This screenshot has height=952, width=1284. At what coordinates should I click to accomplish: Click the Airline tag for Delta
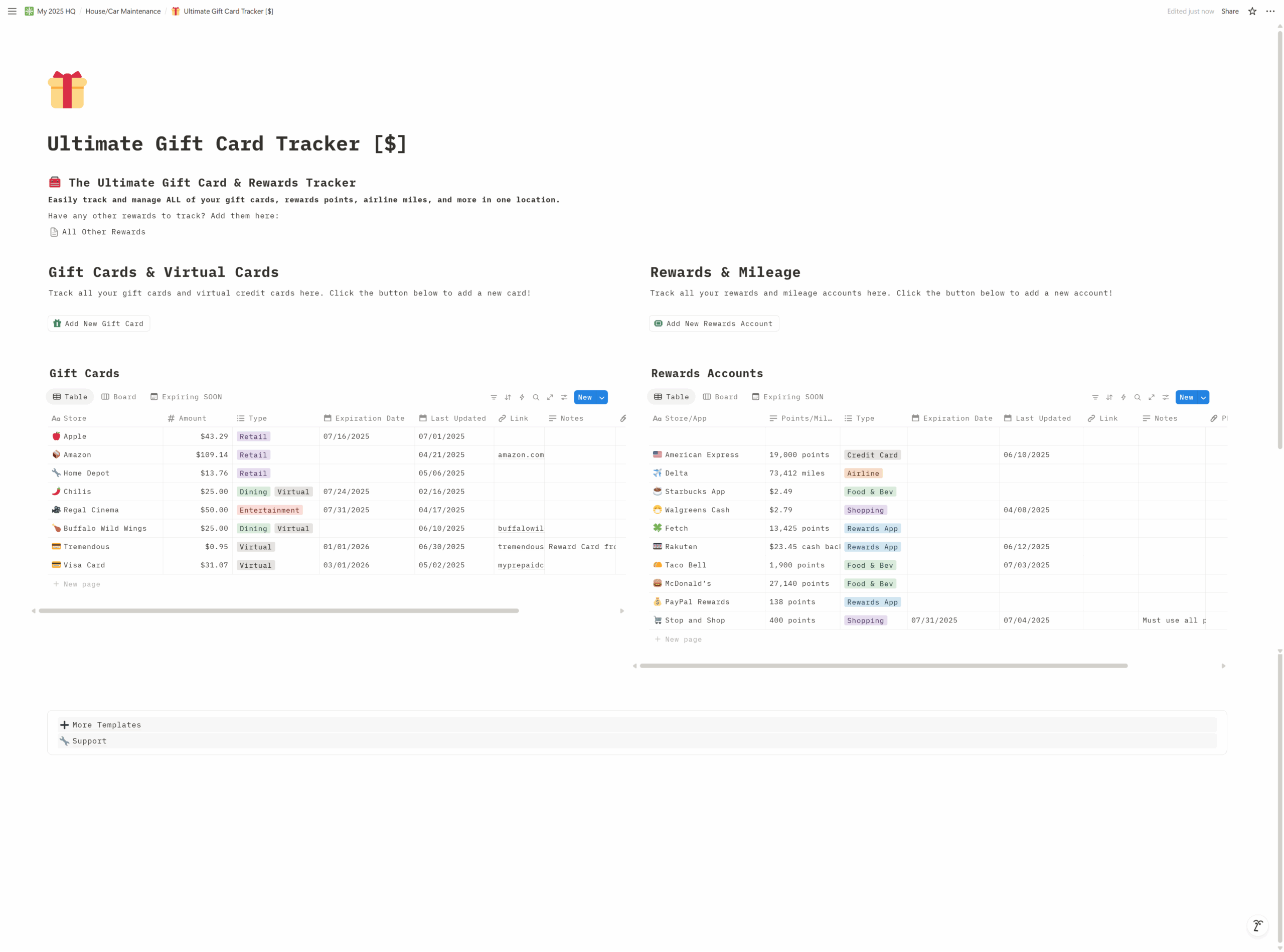(863, 473)
